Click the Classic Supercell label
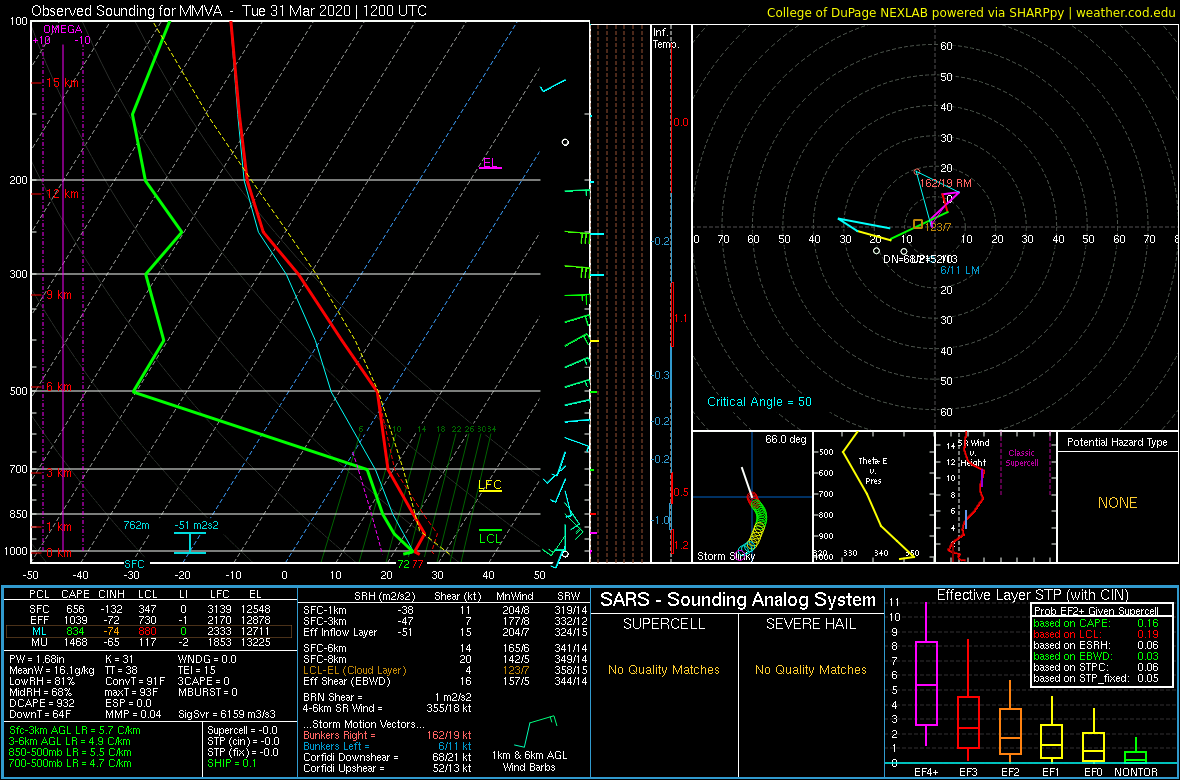1180x780 pixels. [x=1023, y=458]
